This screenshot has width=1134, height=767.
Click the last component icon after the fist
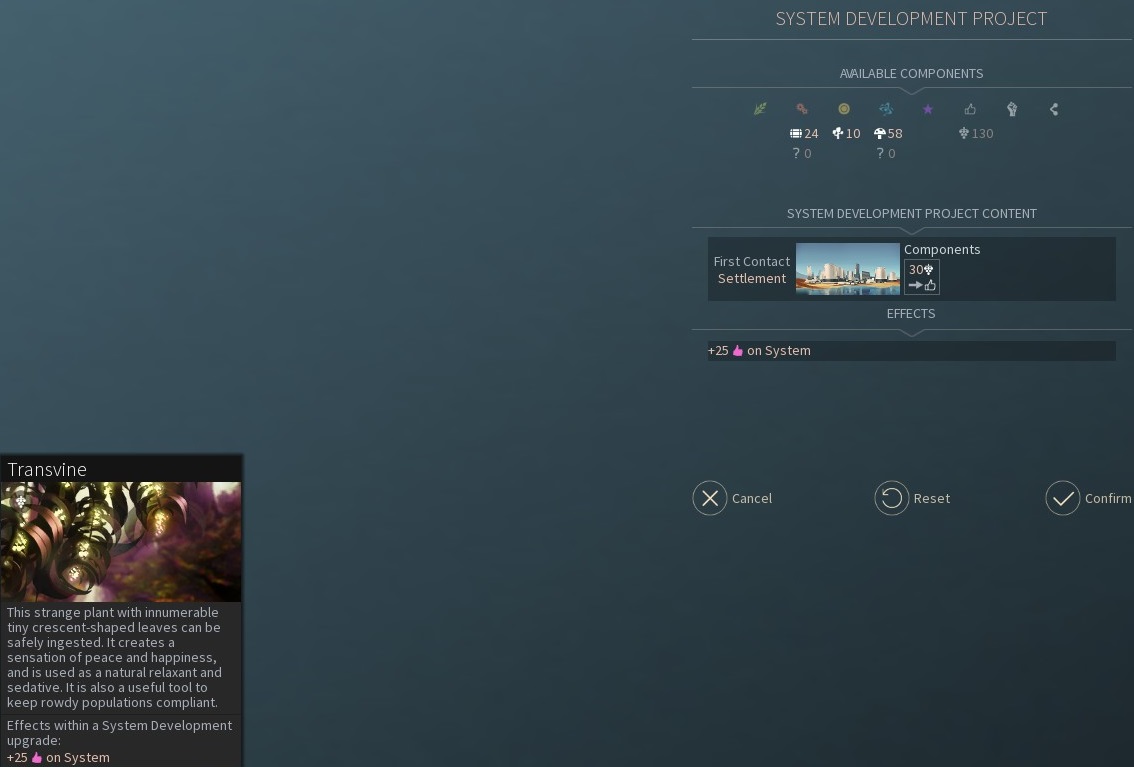(x=1054, y=109)
